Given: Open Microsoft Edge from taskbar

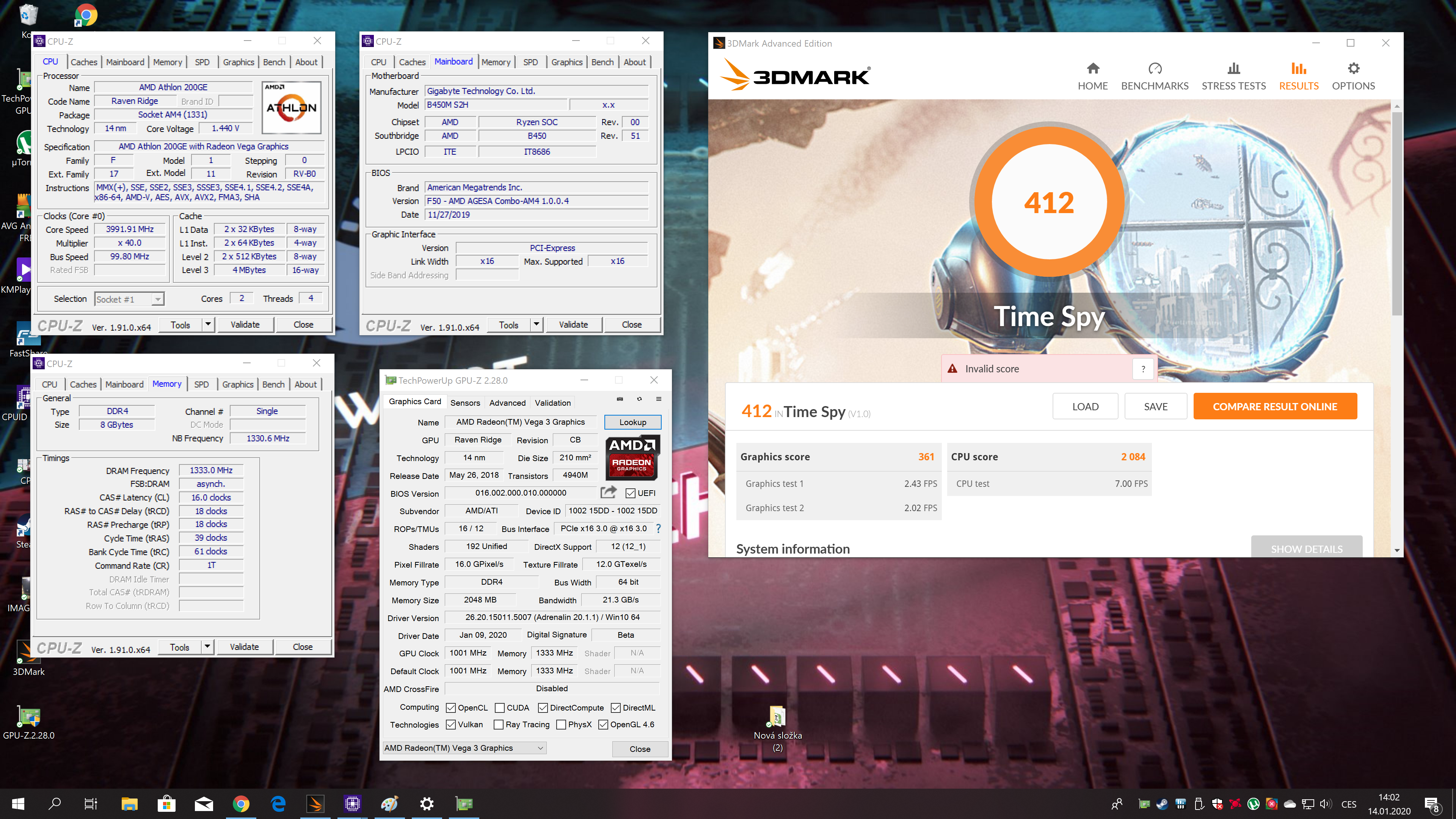Looking at the screenshot, I should (x=279, y=803).
